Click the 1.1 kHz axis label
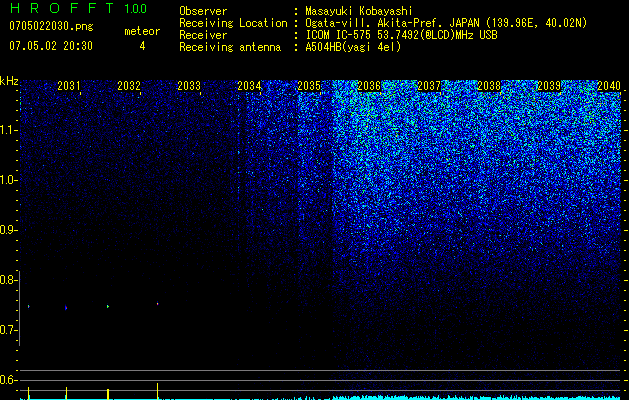The height and width of the screenshot is (400, 629). click(8, 130)
